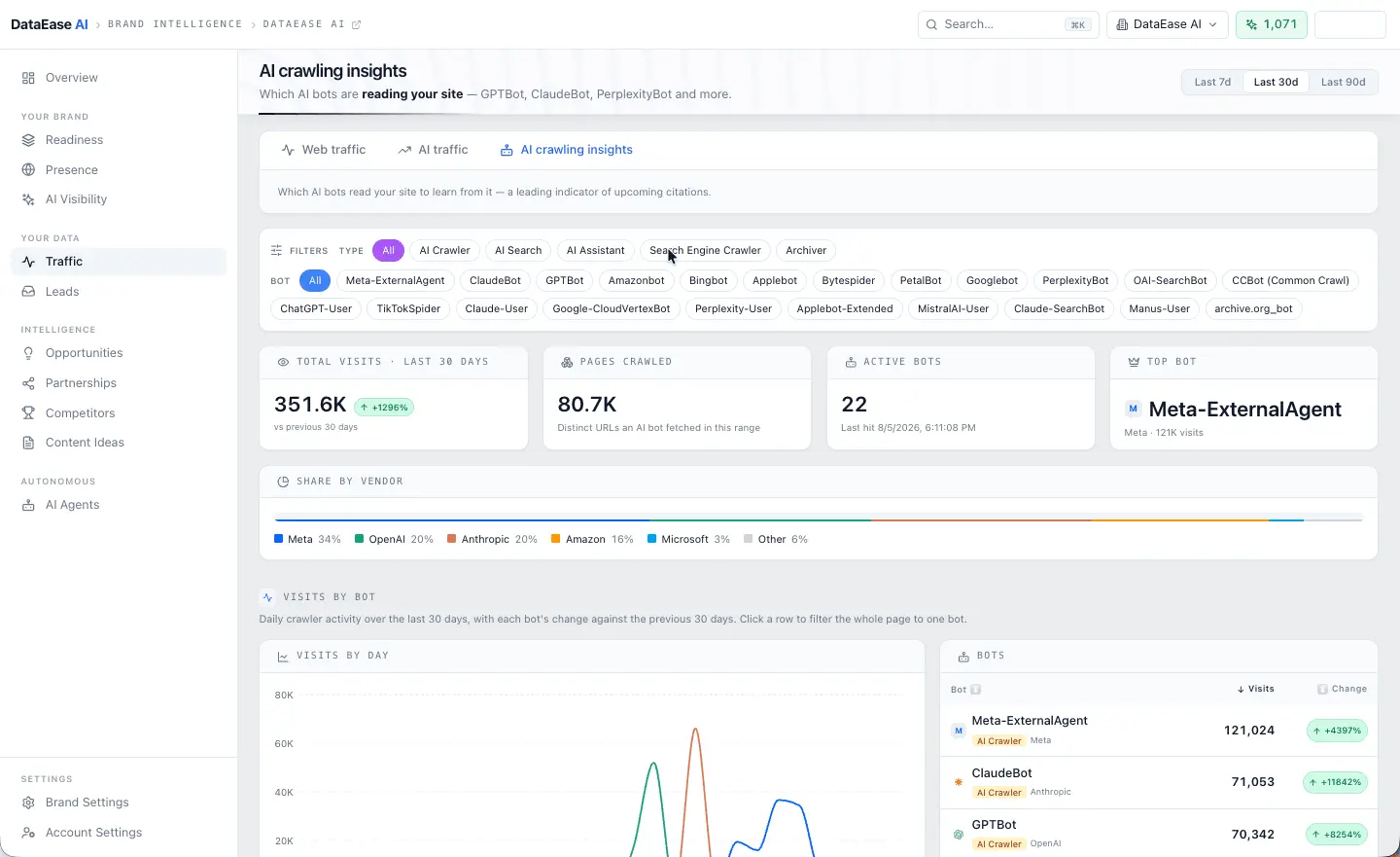
Task: Select the Last 7d time range
Action: pyautogui.click(x=1212, y=82)
